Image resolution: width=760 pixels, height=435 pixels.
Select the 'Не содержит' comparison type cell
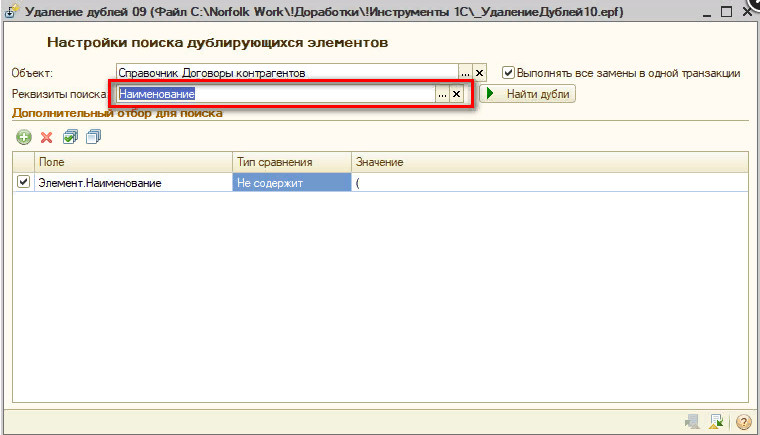tap(291, 183)
